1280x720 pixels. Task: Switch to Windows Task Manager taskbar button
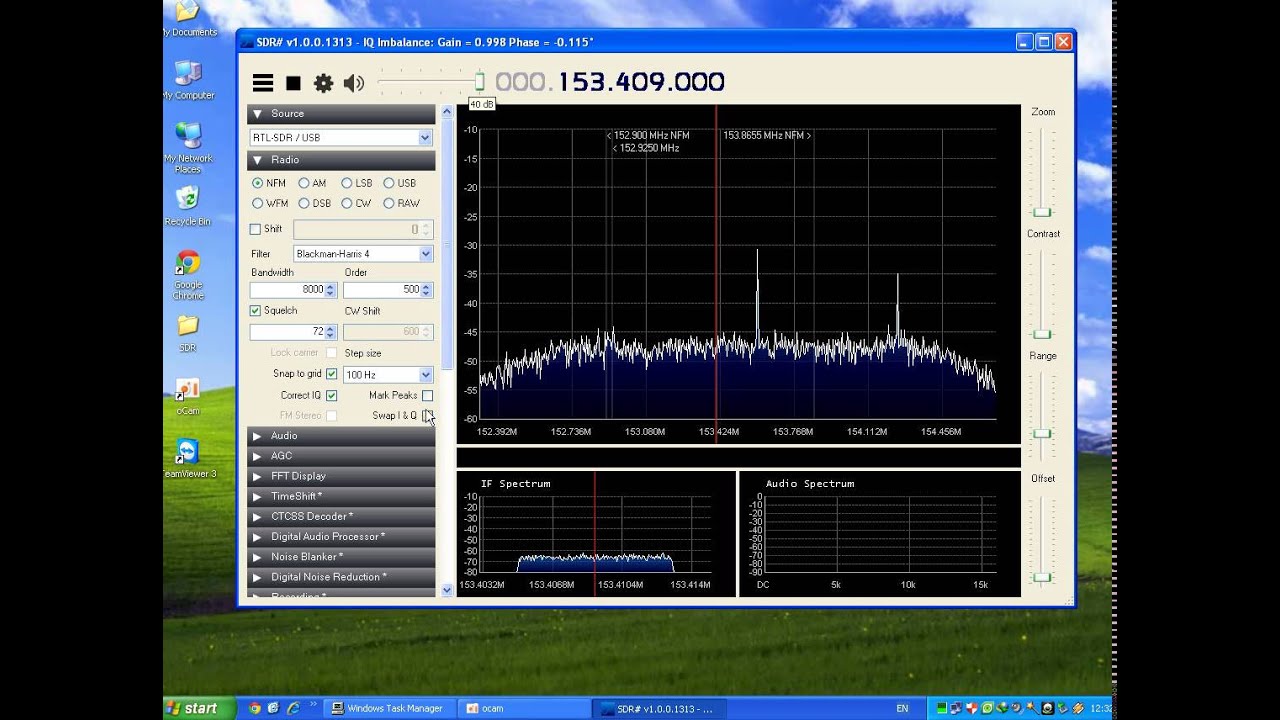tap(392, 708)
